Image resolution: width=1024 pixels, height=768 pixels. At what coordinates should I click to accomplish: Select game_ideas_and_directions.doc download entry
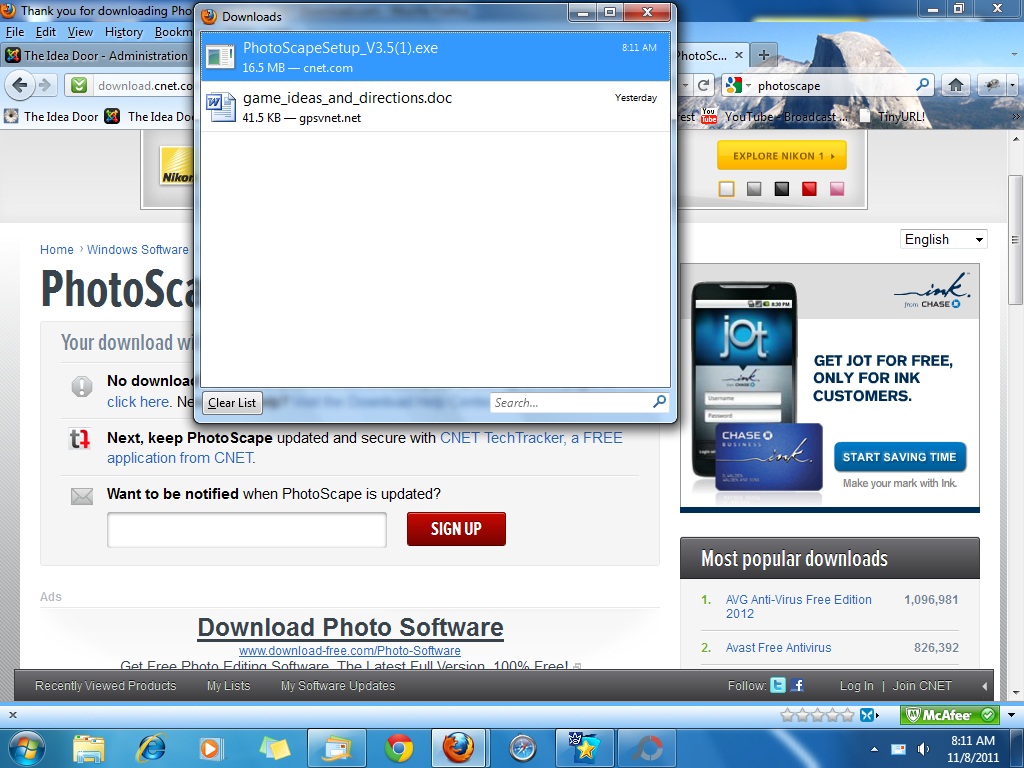[x=436, y=107]
